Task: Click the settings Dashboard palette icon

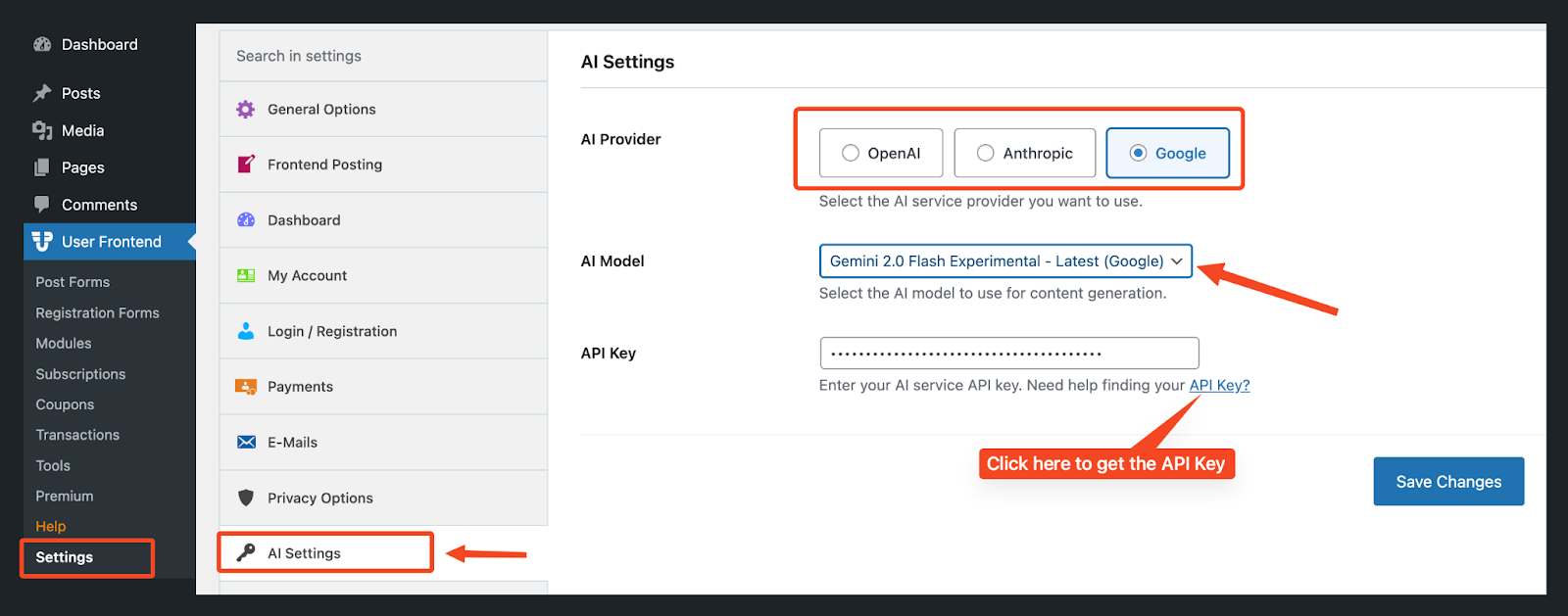Action: [x=246, y=220]
